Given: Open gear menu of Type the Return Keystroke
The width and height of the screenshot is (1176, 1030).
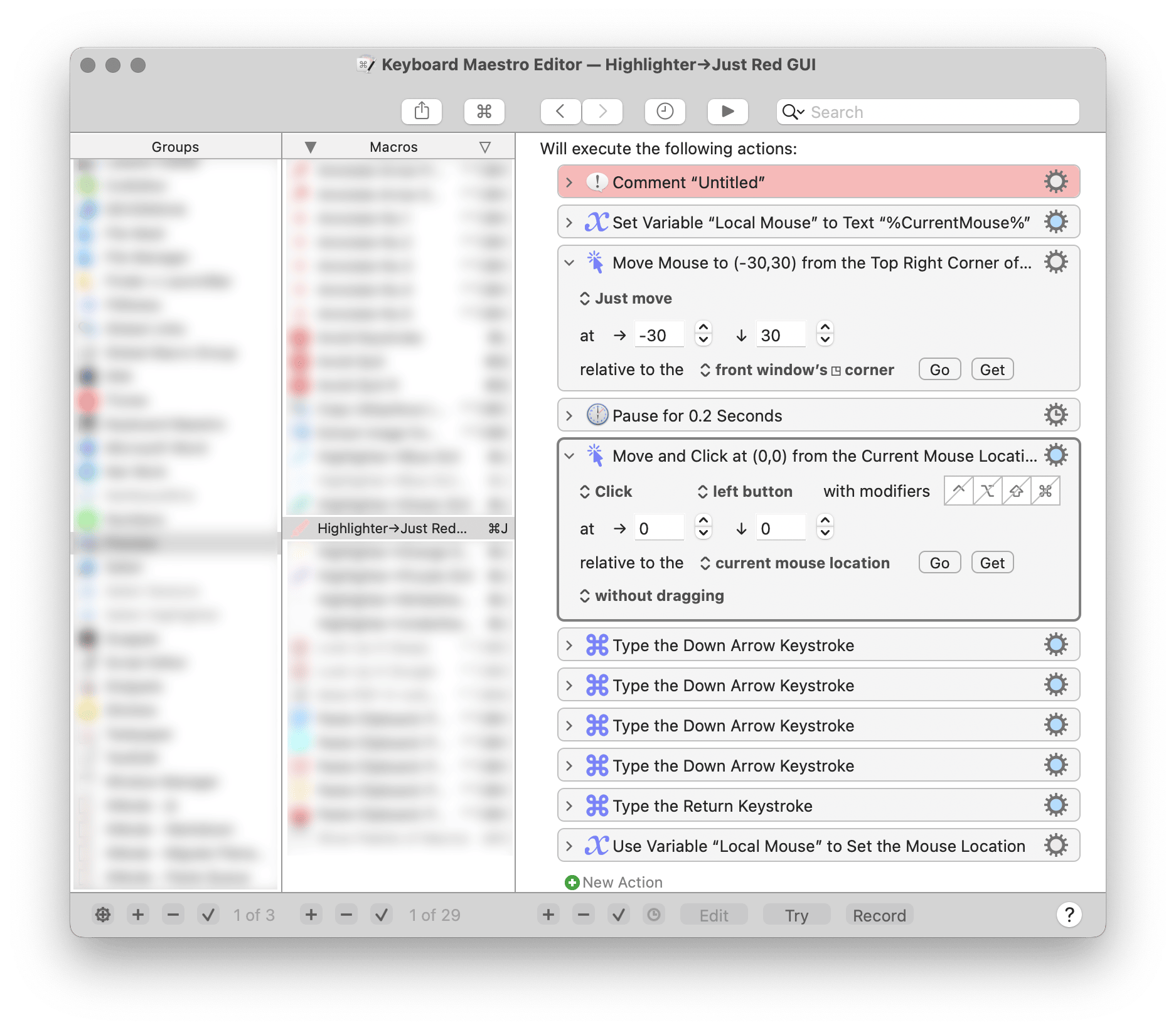Looking at the screenshot, I should pos(1056,805).
